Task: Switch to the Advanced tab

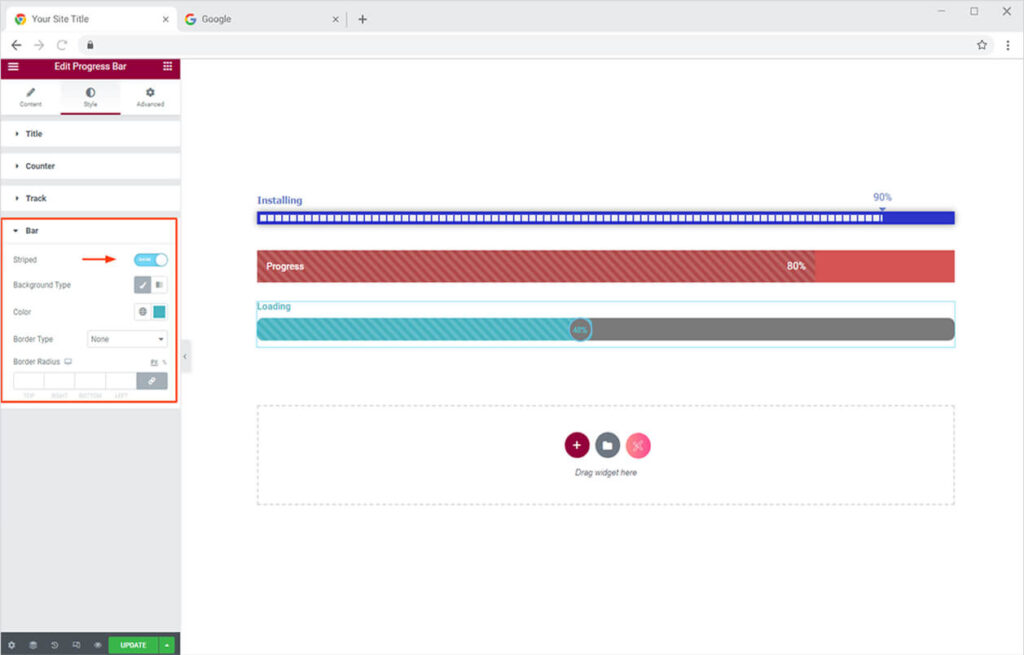Action: click(x=150, y=97)
